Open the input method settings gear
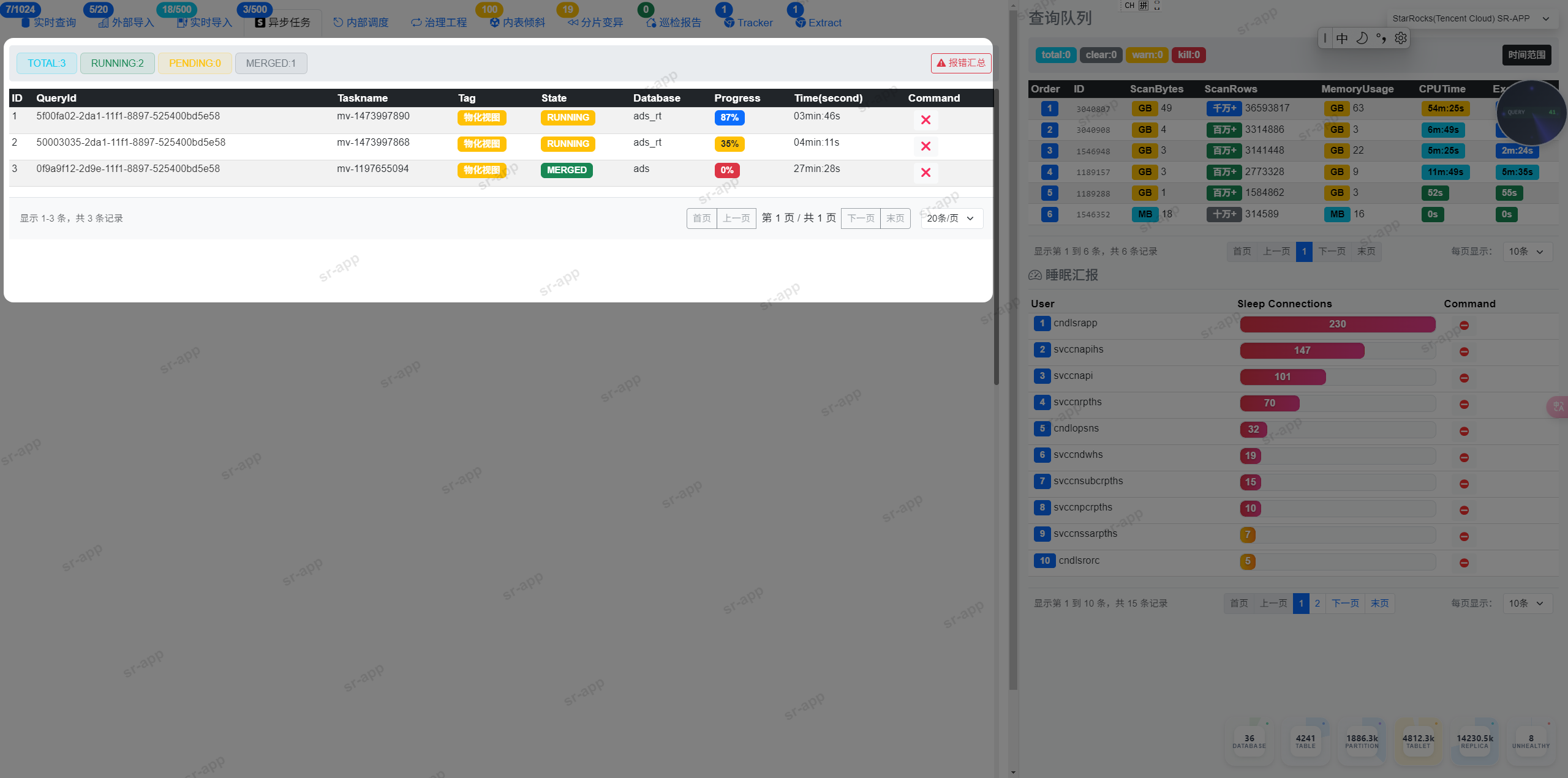Screen dimensions: 1568x778 coord(1400,39)
